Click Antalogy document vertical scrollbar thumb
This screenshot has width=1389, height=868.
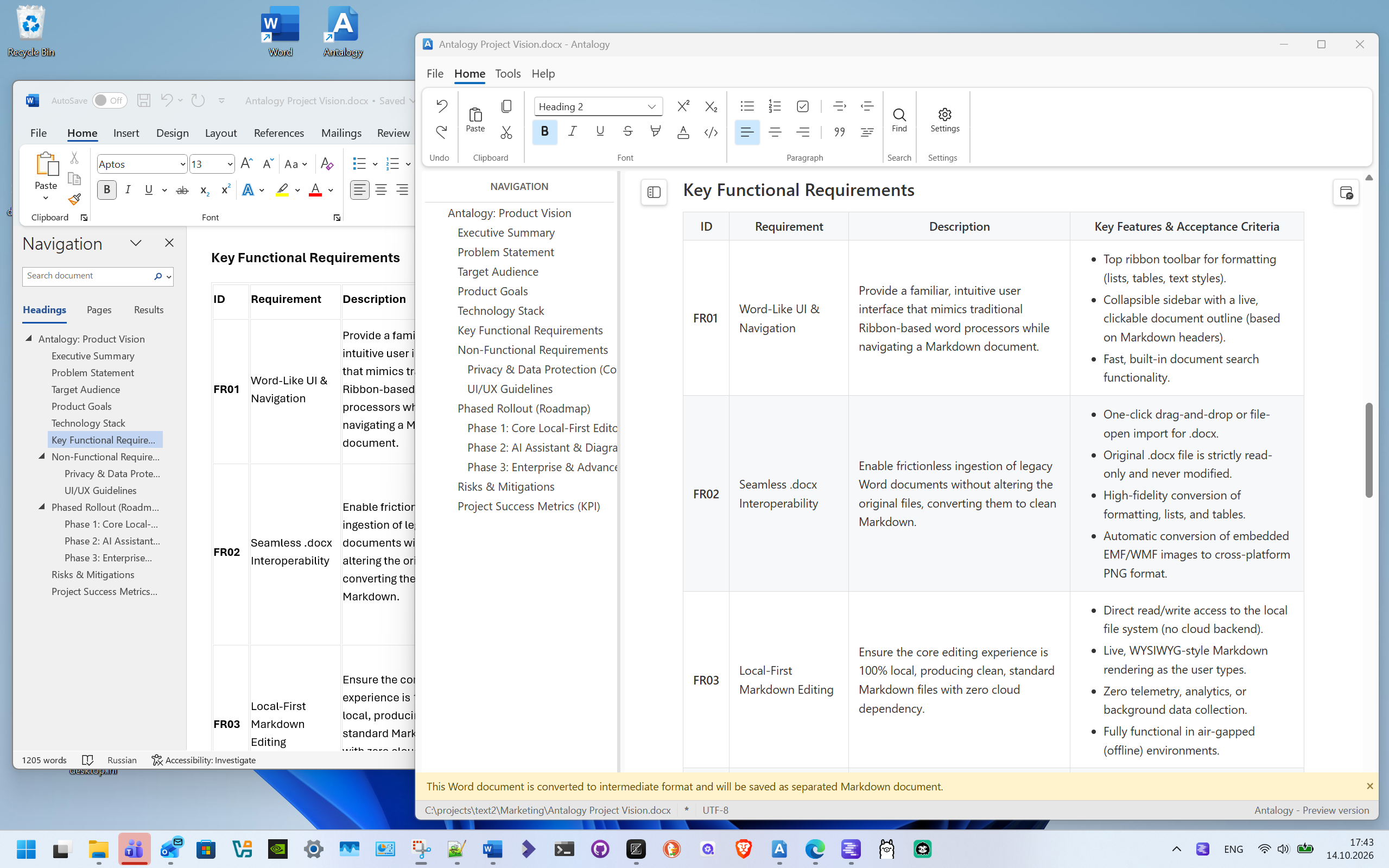click(1368, 450)
